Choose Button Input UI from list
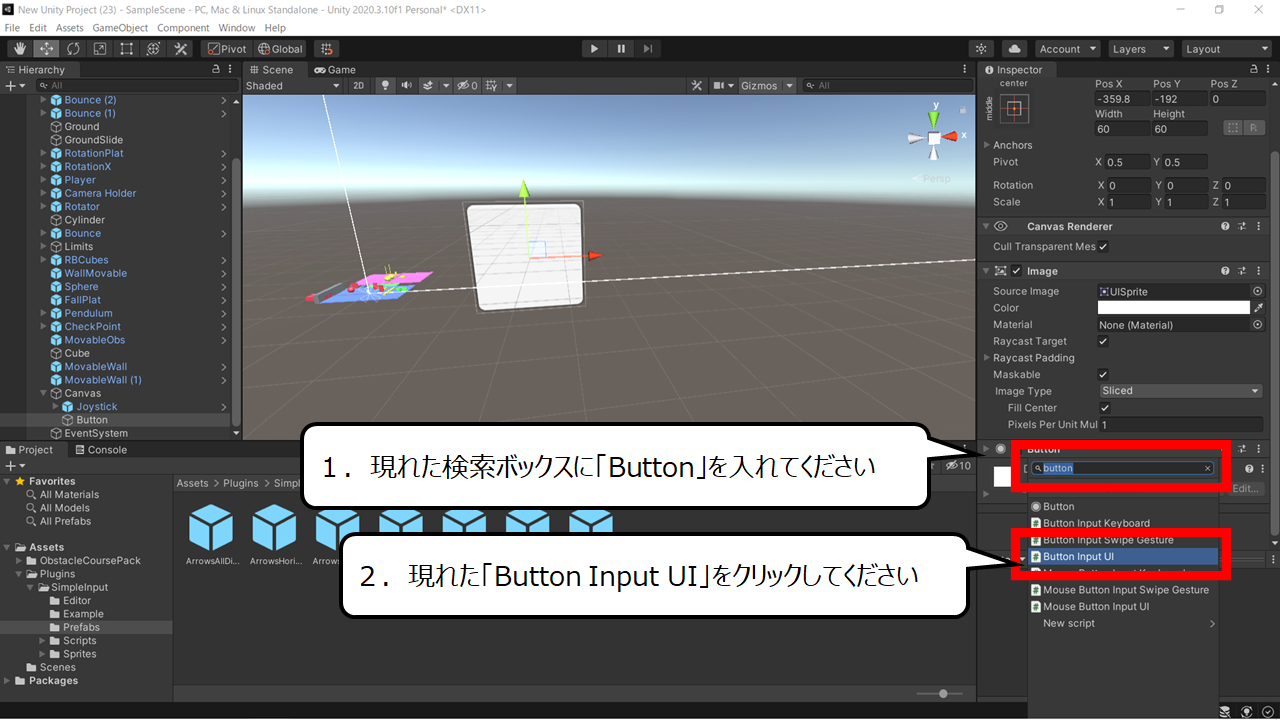The width and height of the screenshot is (1280, 720). point(1123,557)
